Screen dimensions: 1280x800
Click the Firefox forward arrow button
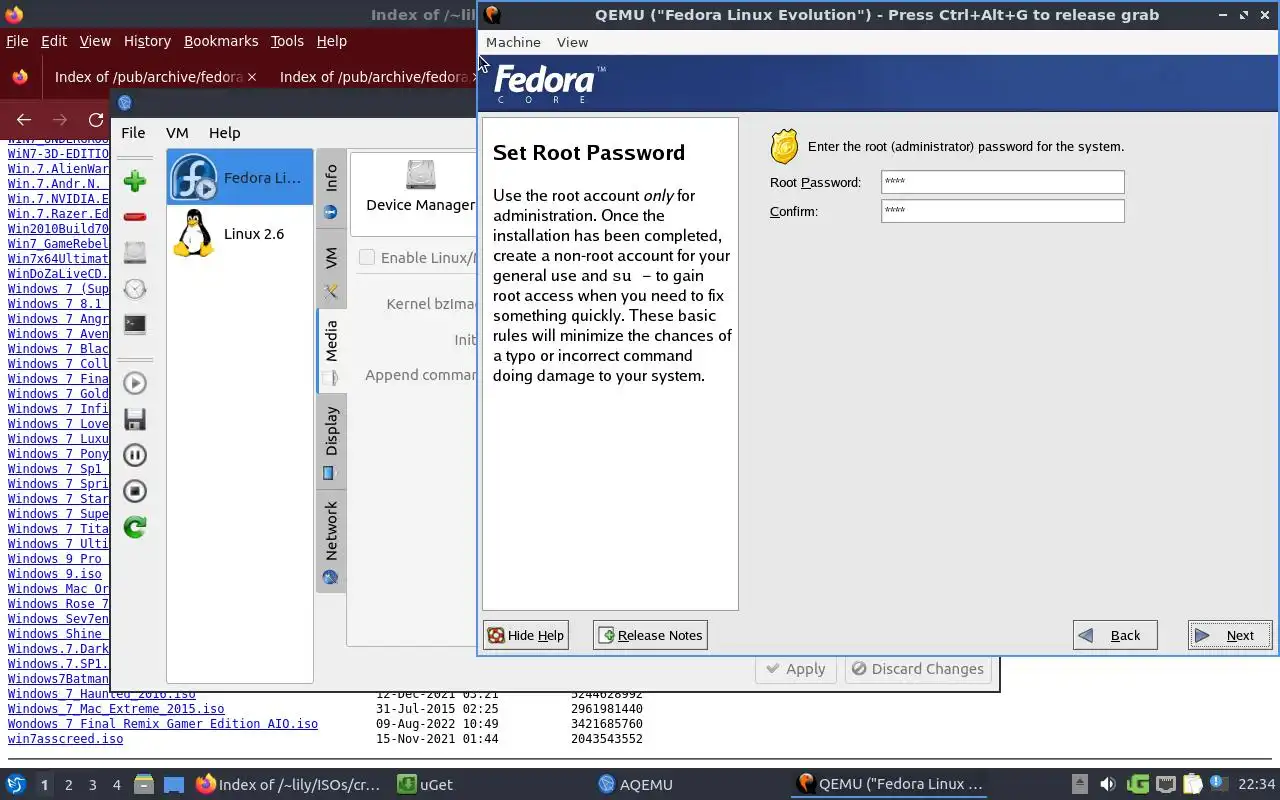pyautogui.click(x=60, y=120)
